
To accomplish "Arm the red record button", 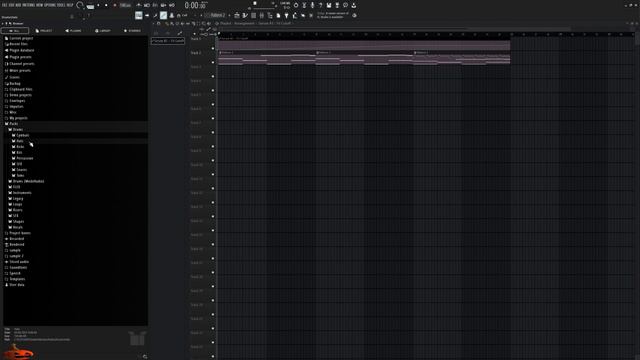I will coord(115,5).
